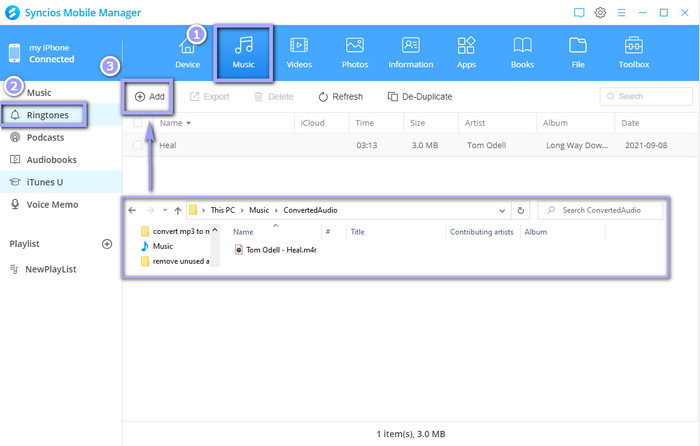This screenshot has width=700, height=446.
Task: Click the Delete button
Action: click(274, 97)
